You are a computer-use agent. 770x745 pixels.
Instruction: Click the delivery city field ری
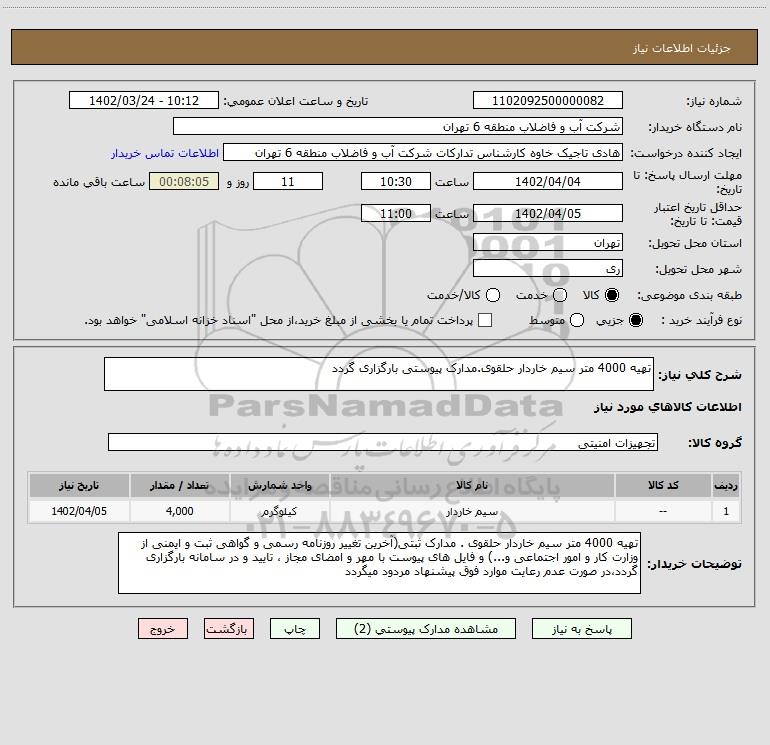548,269
